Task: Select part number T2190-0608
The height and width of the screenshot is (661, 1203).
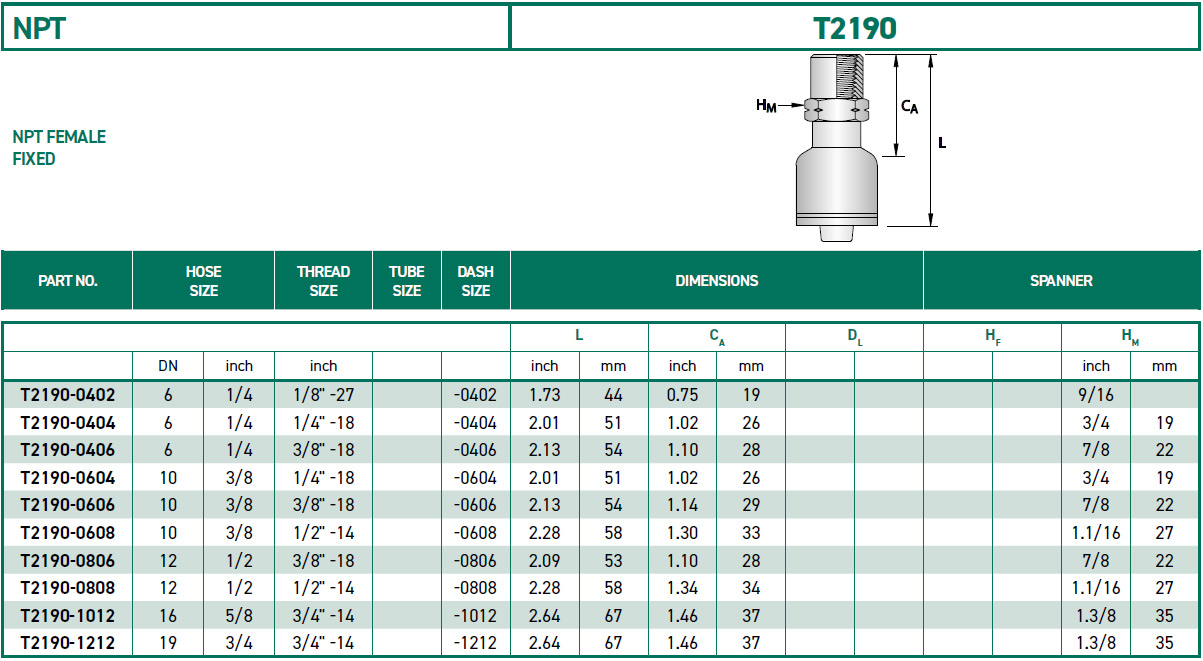Action: 68,533
